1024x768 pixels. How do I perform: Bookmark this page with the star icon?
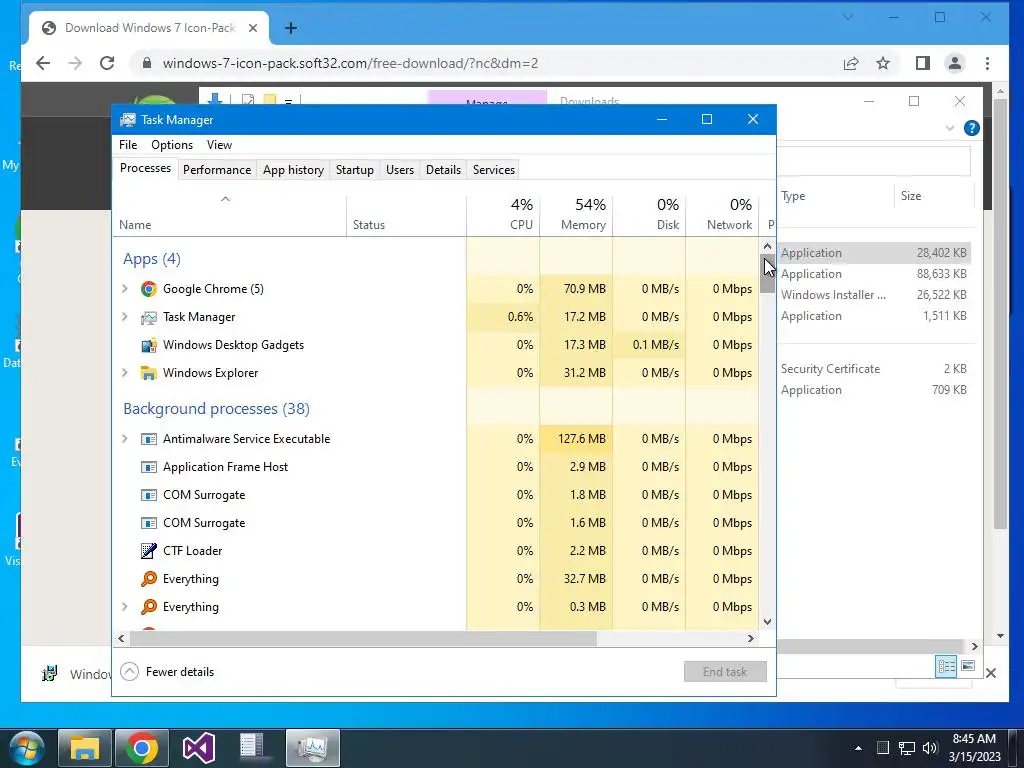[883, 63]
